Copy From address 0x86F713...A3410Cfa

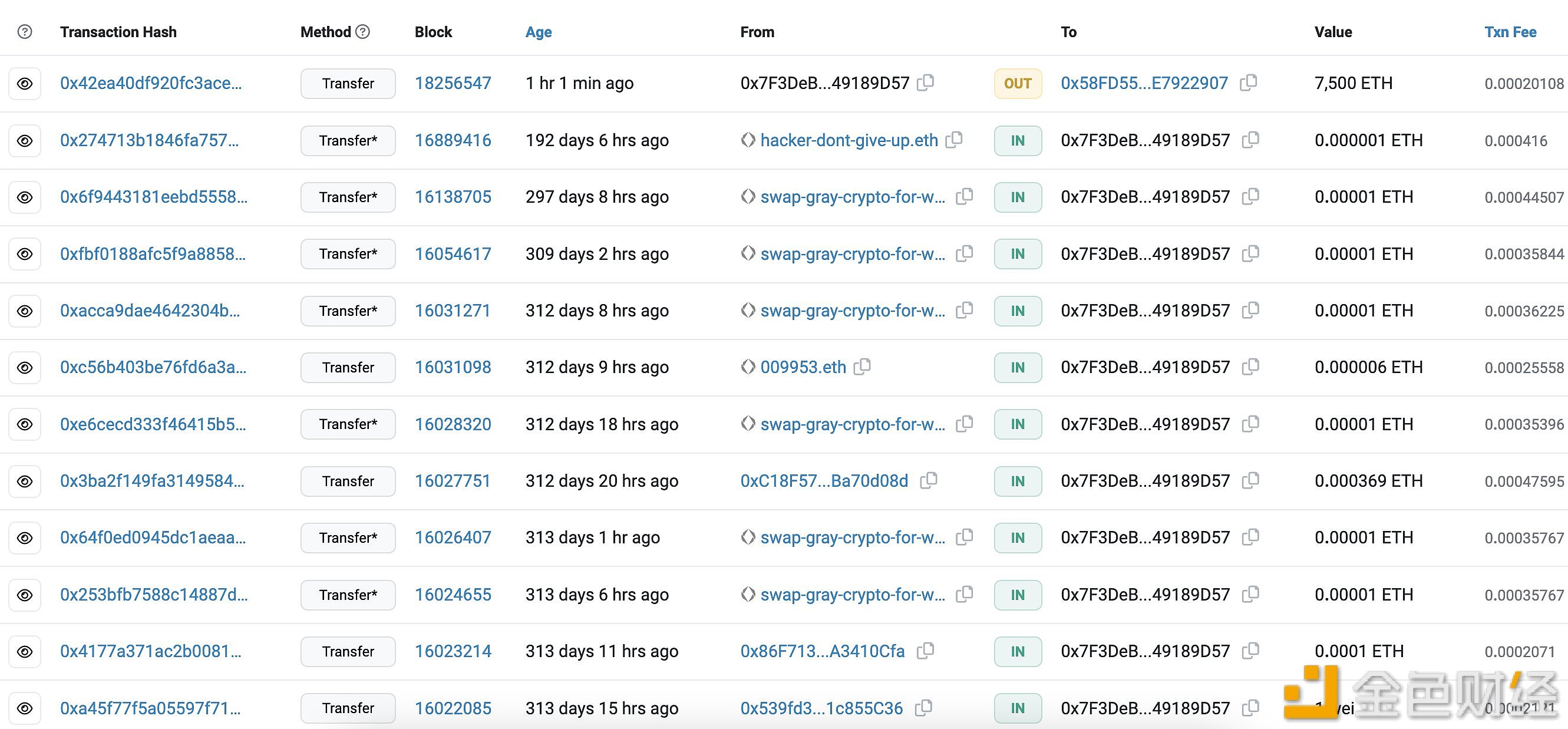pyautogui.click(x=925, y=651)
